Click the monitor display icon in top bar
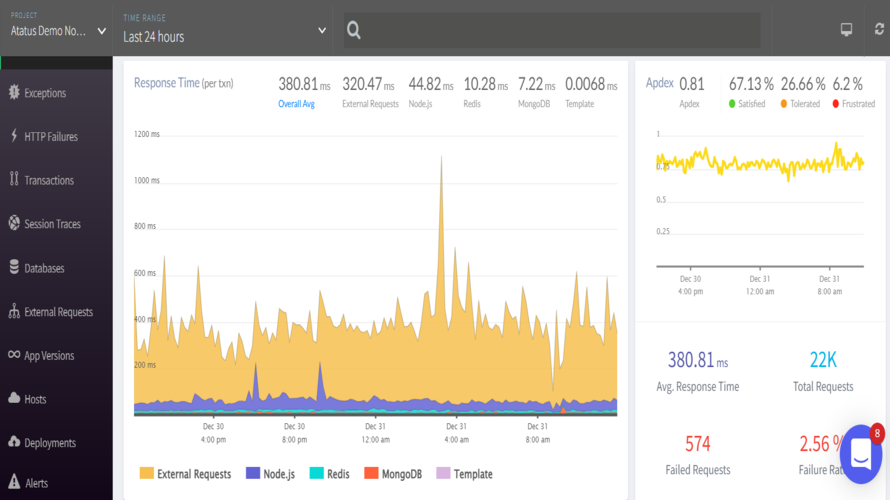The height and width of the screenshot is (500, 890). pos(846,30)
